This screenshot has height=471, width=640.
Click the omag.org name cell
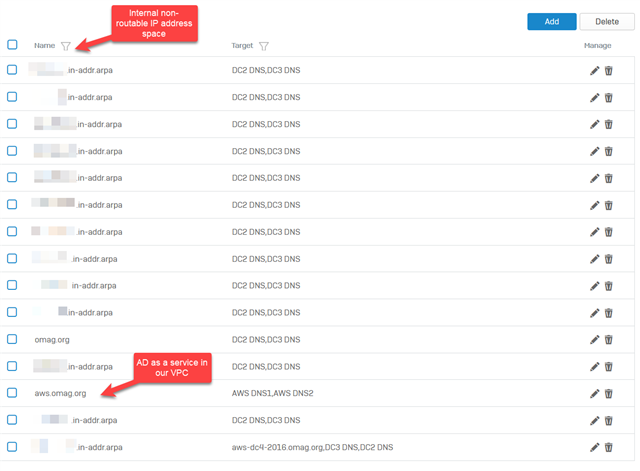[52, 340]
